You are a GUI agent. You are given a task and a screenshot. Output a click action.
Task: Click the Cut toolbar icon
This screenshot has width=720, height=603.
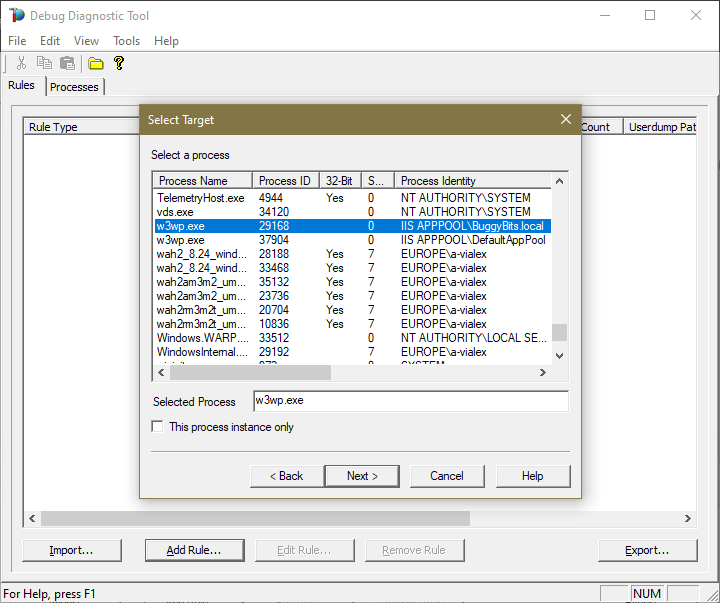tap(21, 63)
